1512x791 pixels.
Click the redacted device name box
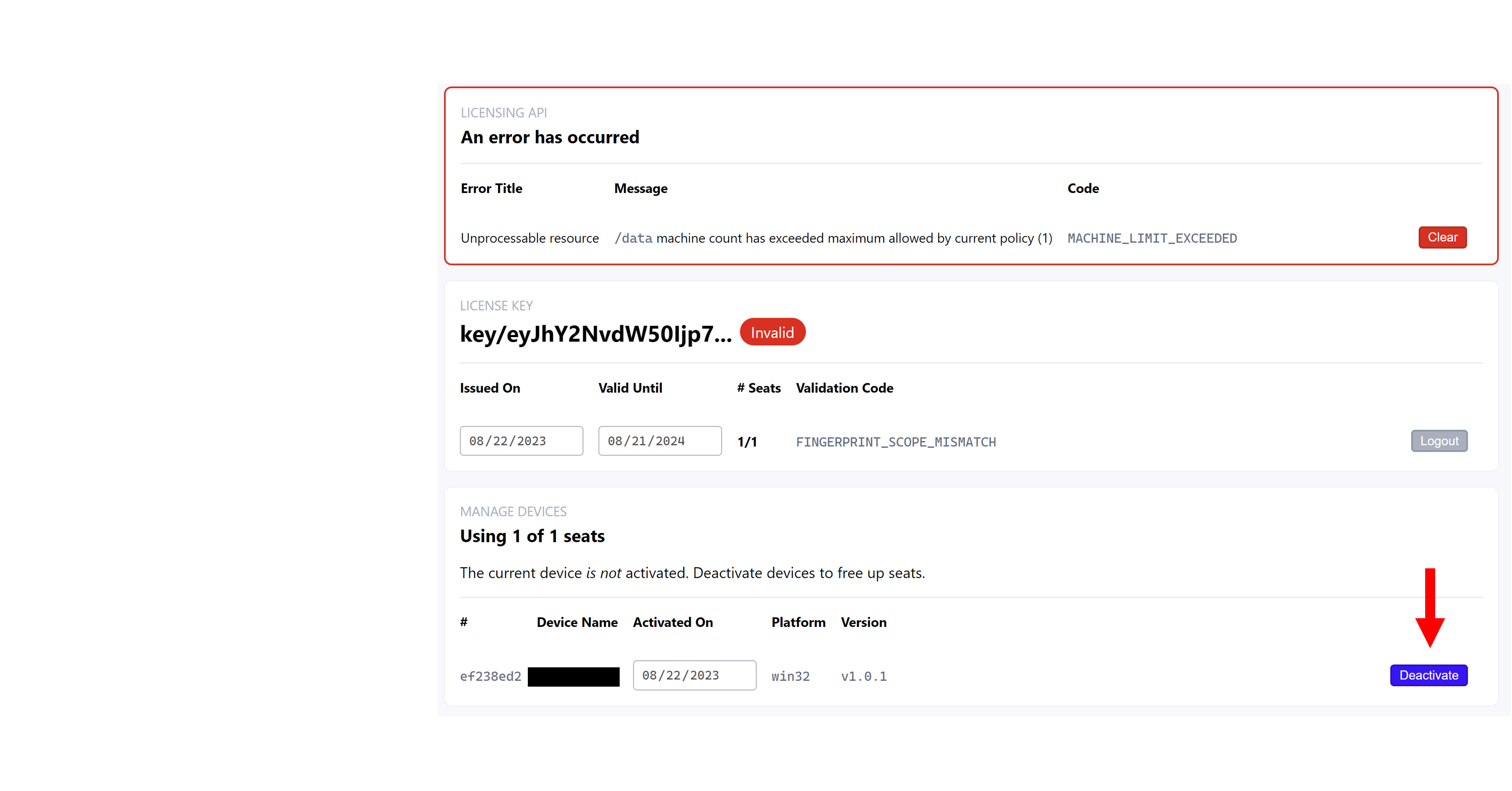pyautogui.click(x=574, y=677)
